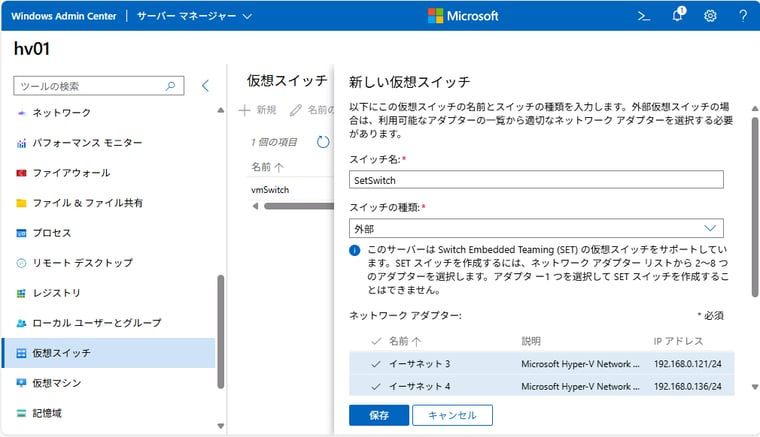
Task: Toggle the イーサネット 3 adapter checkmark
Action: click(x=376, y=363)
